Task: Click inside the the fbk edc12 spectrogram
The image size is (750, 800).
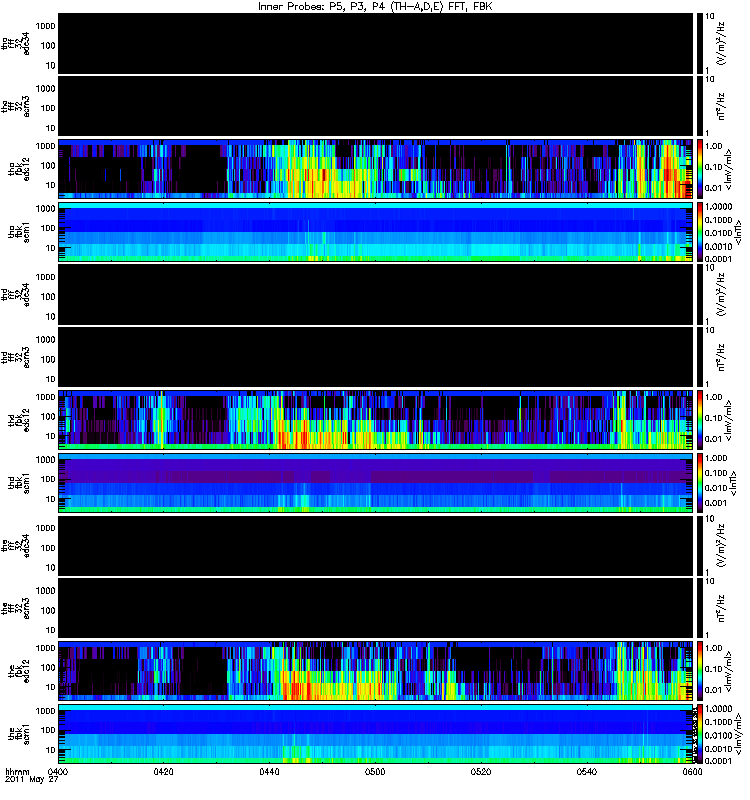Action: [x=376, y=671]
